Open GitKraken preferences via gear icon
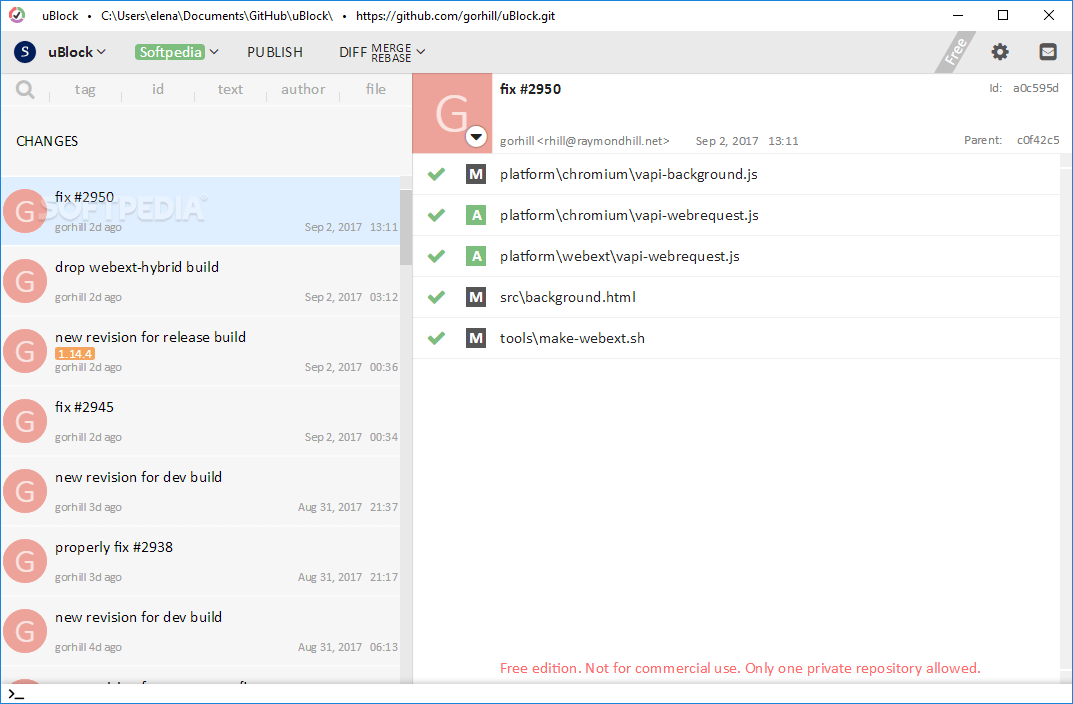Viewport: 1073px width, 704px height. (1000, 51)
